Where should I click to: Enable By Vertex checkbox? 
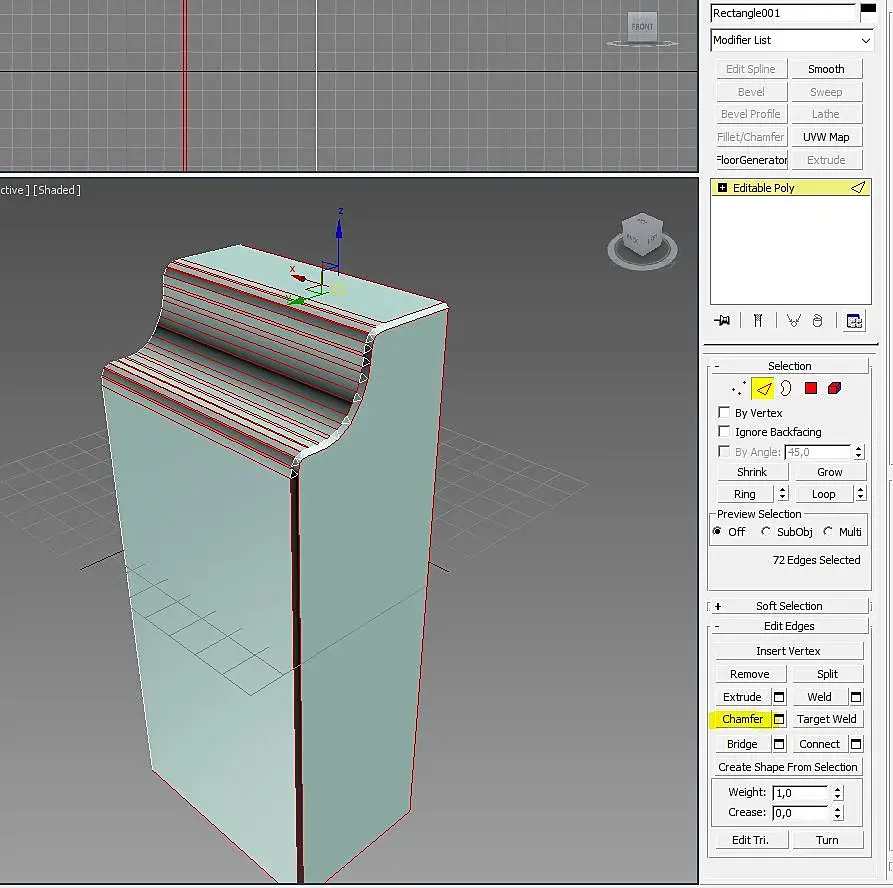click(724, 412)
